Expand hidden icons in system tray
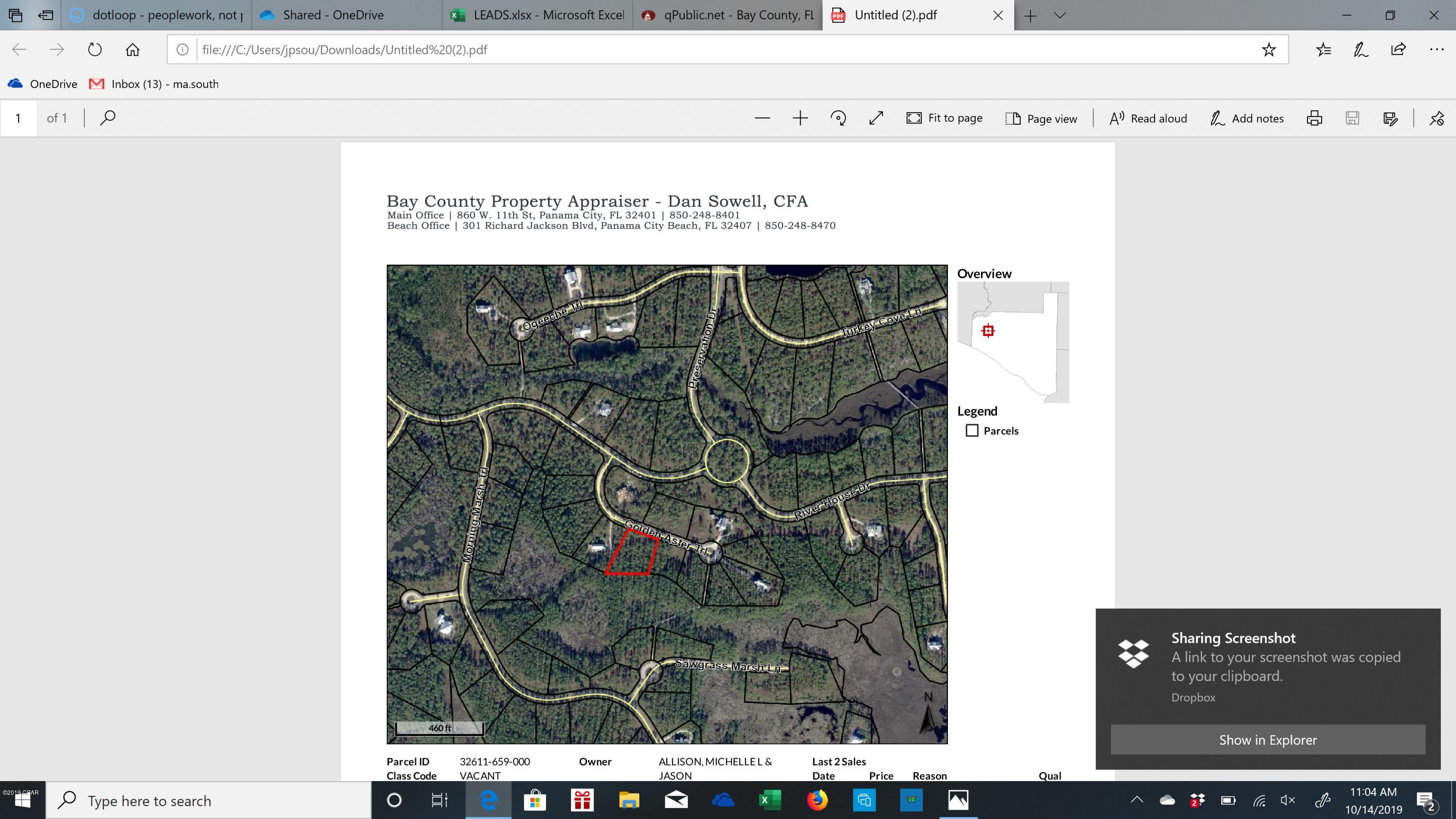Viewport: 1456px width, 819px height. [x=1137, y=801]
